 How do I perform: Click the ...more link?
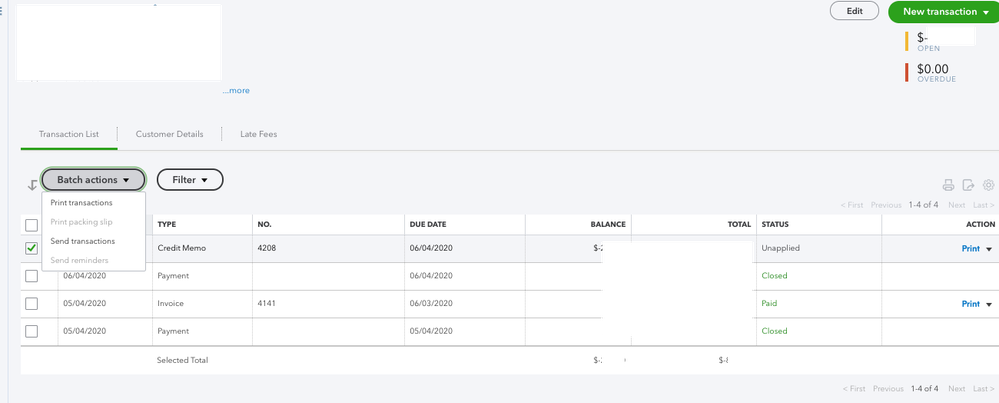(x=236, y=91)
